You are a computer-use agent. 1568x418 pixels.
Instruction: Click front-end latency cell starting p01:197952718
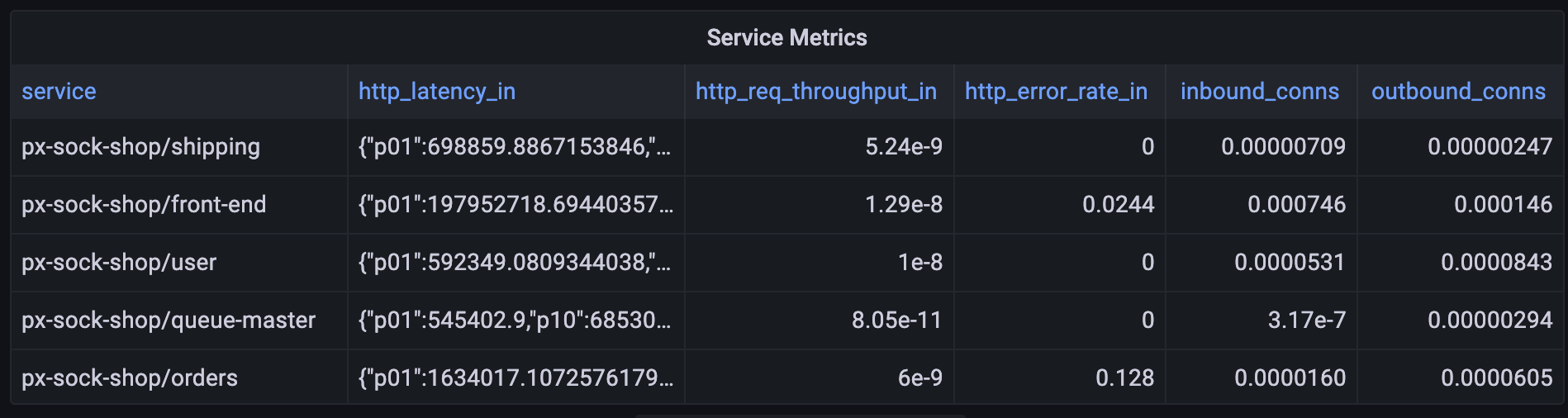coord(516,205)
